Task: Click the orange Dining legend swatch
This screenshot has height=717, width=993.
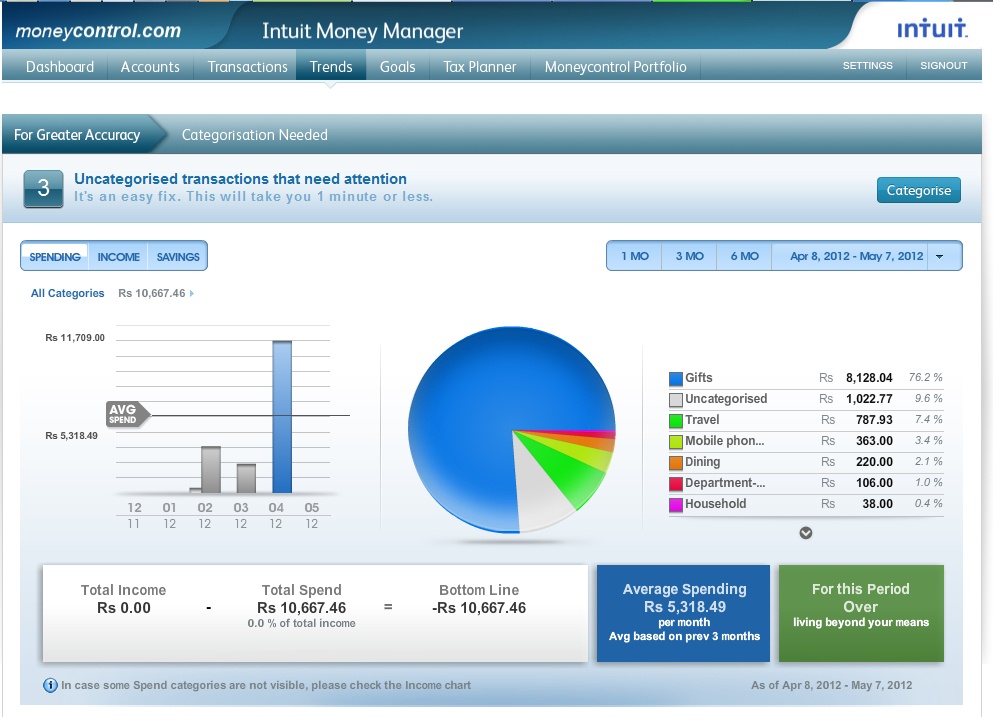Action: click(676, 463)
